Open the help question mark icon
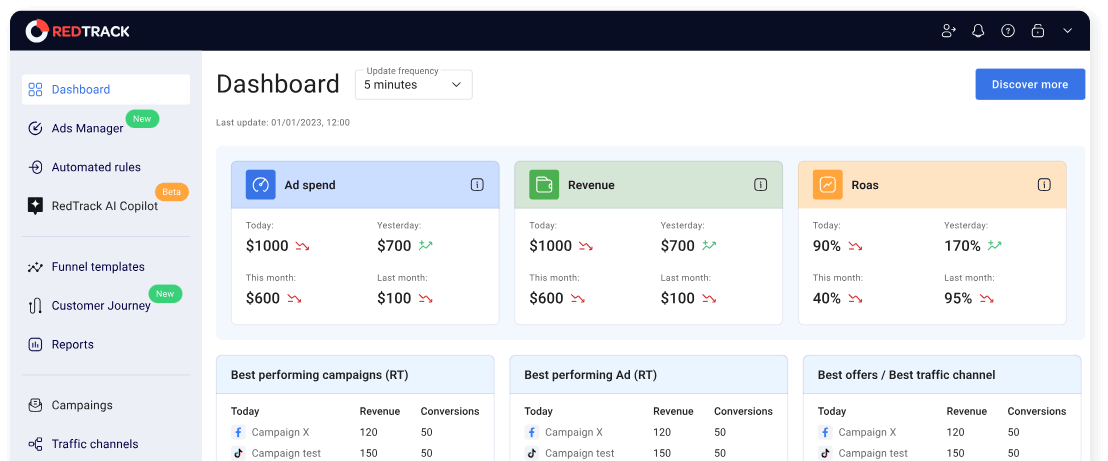This screenshot has height=461, width=1108. [x=1008, y=30]
